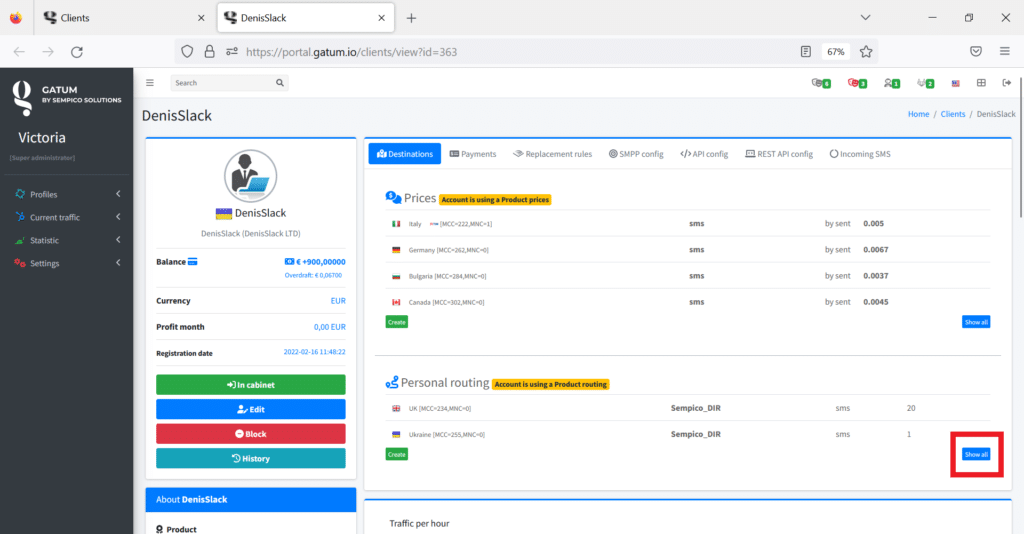Click the blue Edit button
The image size is (1024, 534).
tap(251, 409)
